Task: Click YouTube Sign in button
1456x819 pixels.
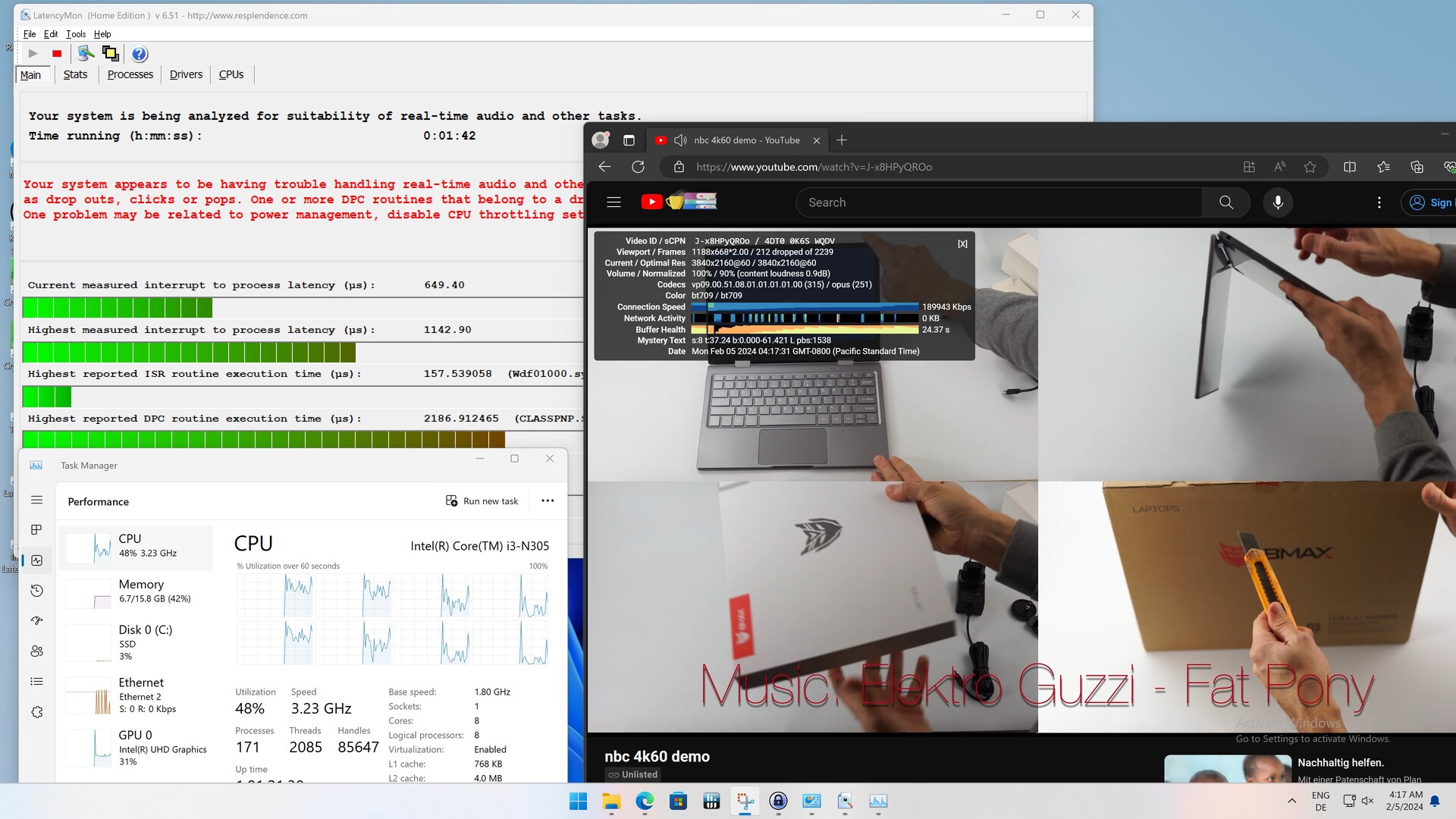Action: pos(1429,202)
